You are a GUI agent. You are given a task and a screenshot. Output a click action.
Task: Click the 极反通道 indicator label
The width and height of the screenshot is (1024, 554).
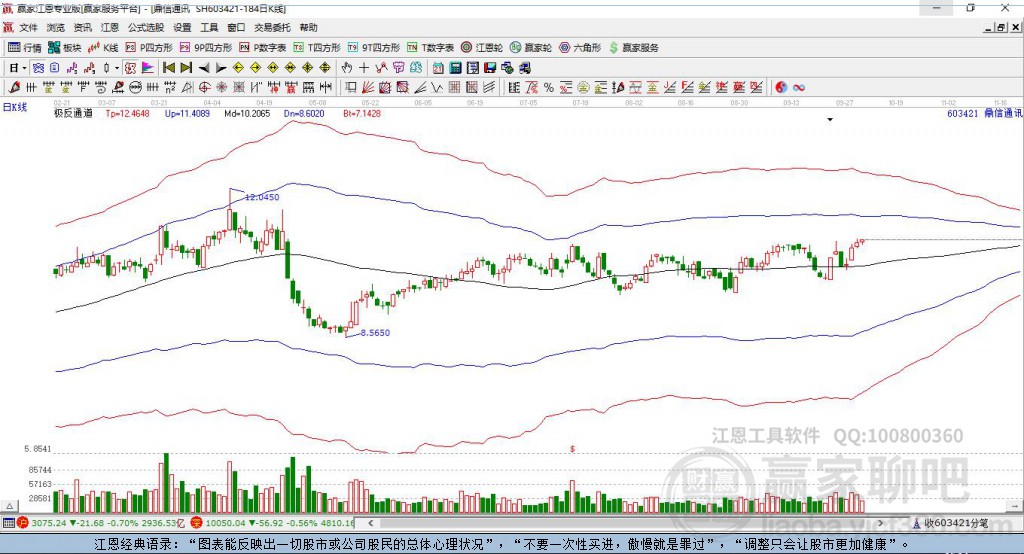click(73, 113)
